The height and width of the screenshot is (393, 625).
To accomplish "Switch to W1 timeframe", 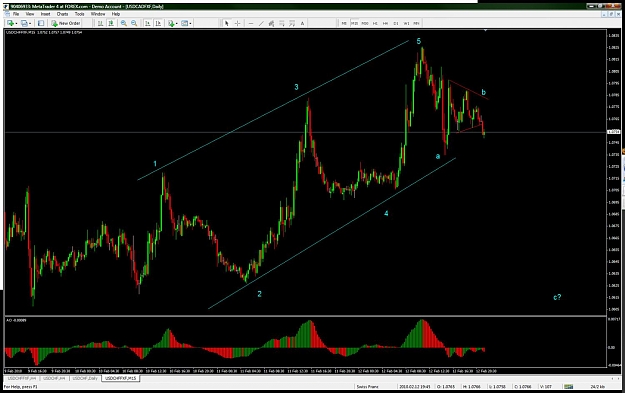I will tap(406, 24).
